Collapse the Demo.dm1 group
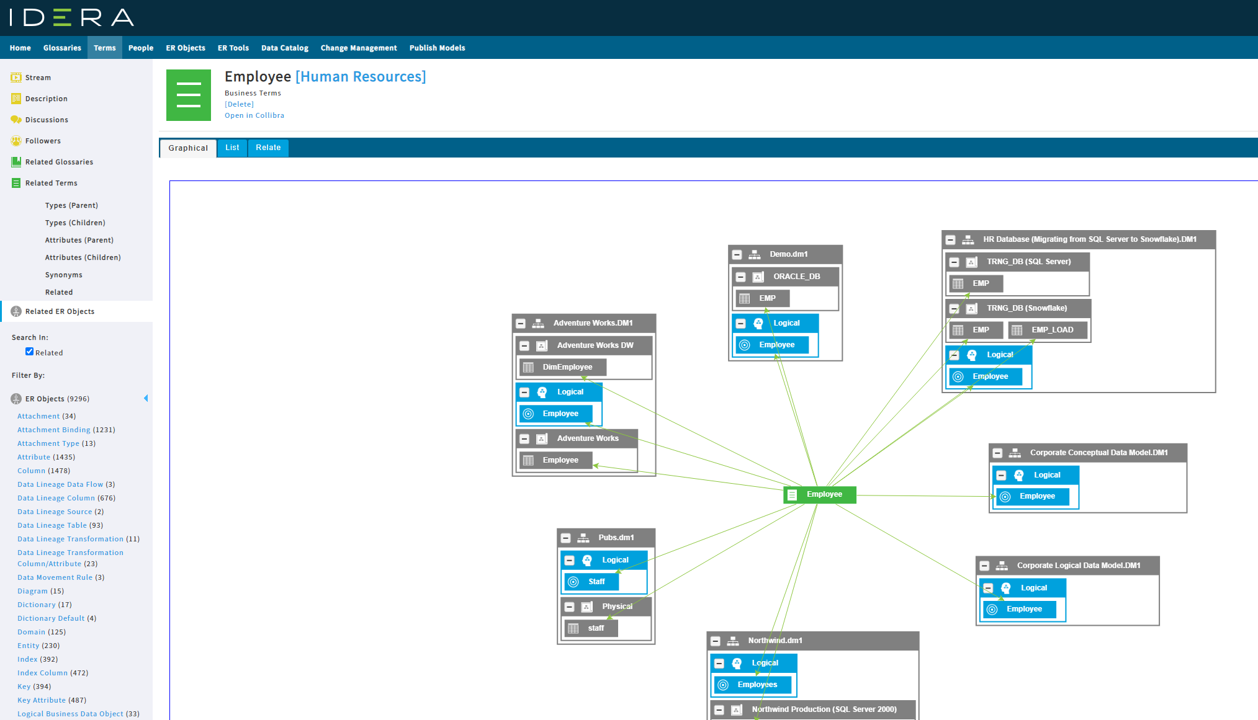Viewport: 1258px width, 720px height. [x=737, y=254]
